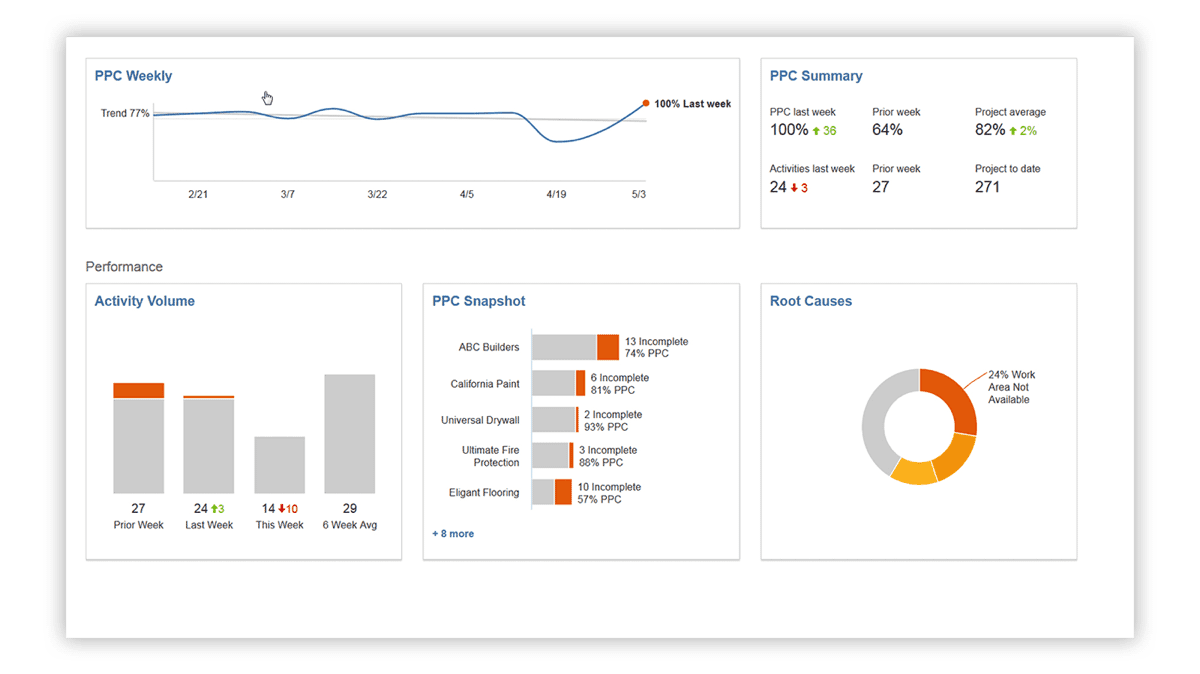This screenshot has width=1200, height=674.
Task: Click the green up arrow beside PPC last week 100%
Action: pyautogui.click(x=816, y=131)
